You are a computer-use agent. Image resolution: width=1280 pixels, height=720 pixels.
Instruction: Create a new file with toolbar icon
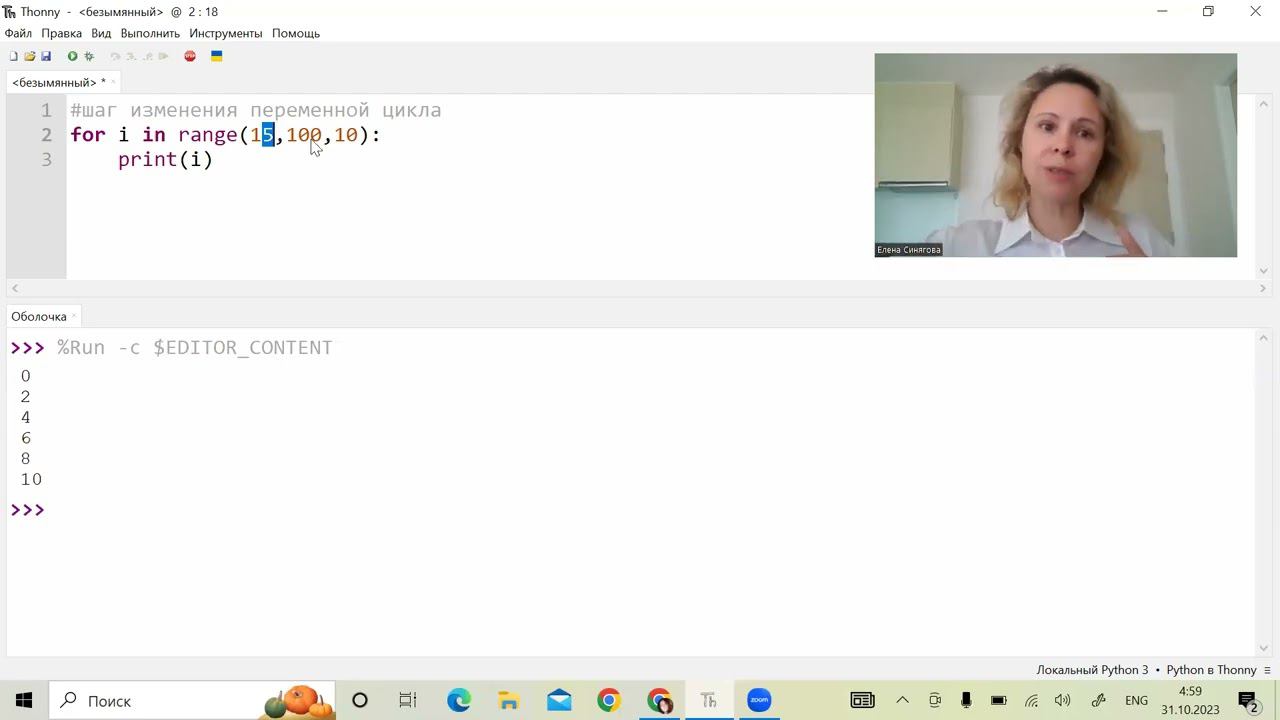coord(13,56)
